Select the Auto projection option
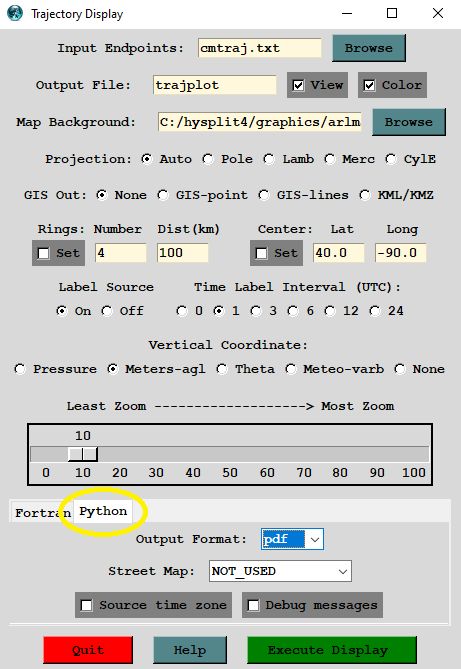The height and width of the screenshot is (669, 461). pos(147,159)
